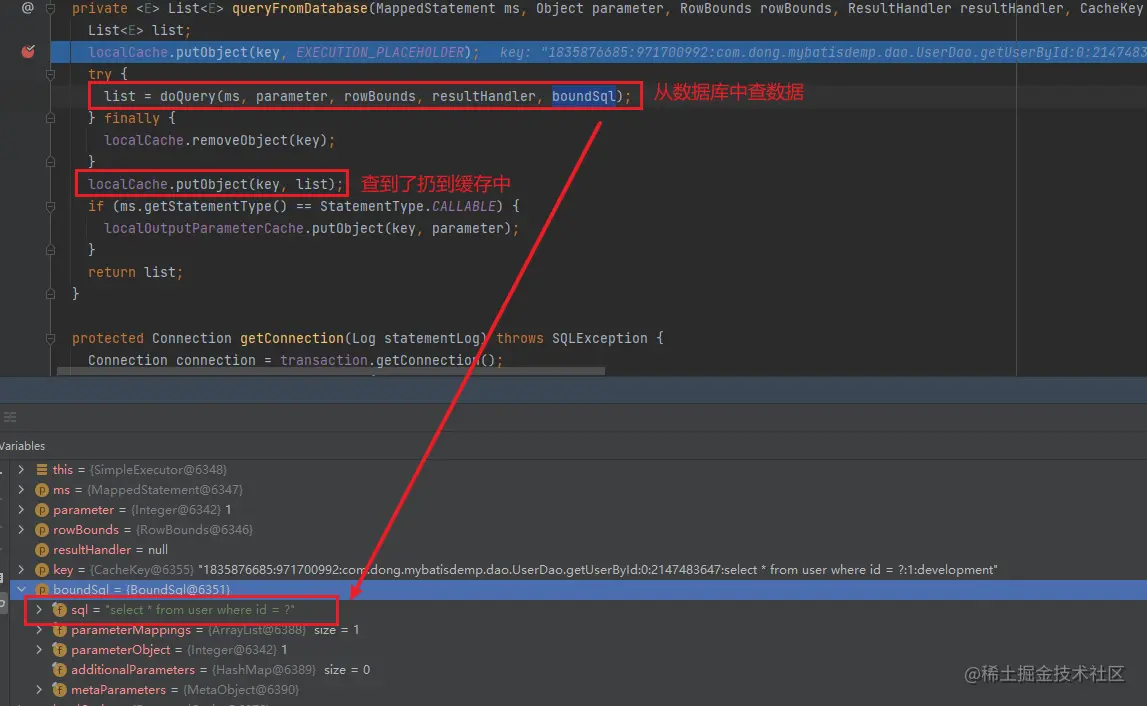Open the Variables panel tab
Image resolution: width=1147 pixels, height=706 pixels.
tap(22, 446)
